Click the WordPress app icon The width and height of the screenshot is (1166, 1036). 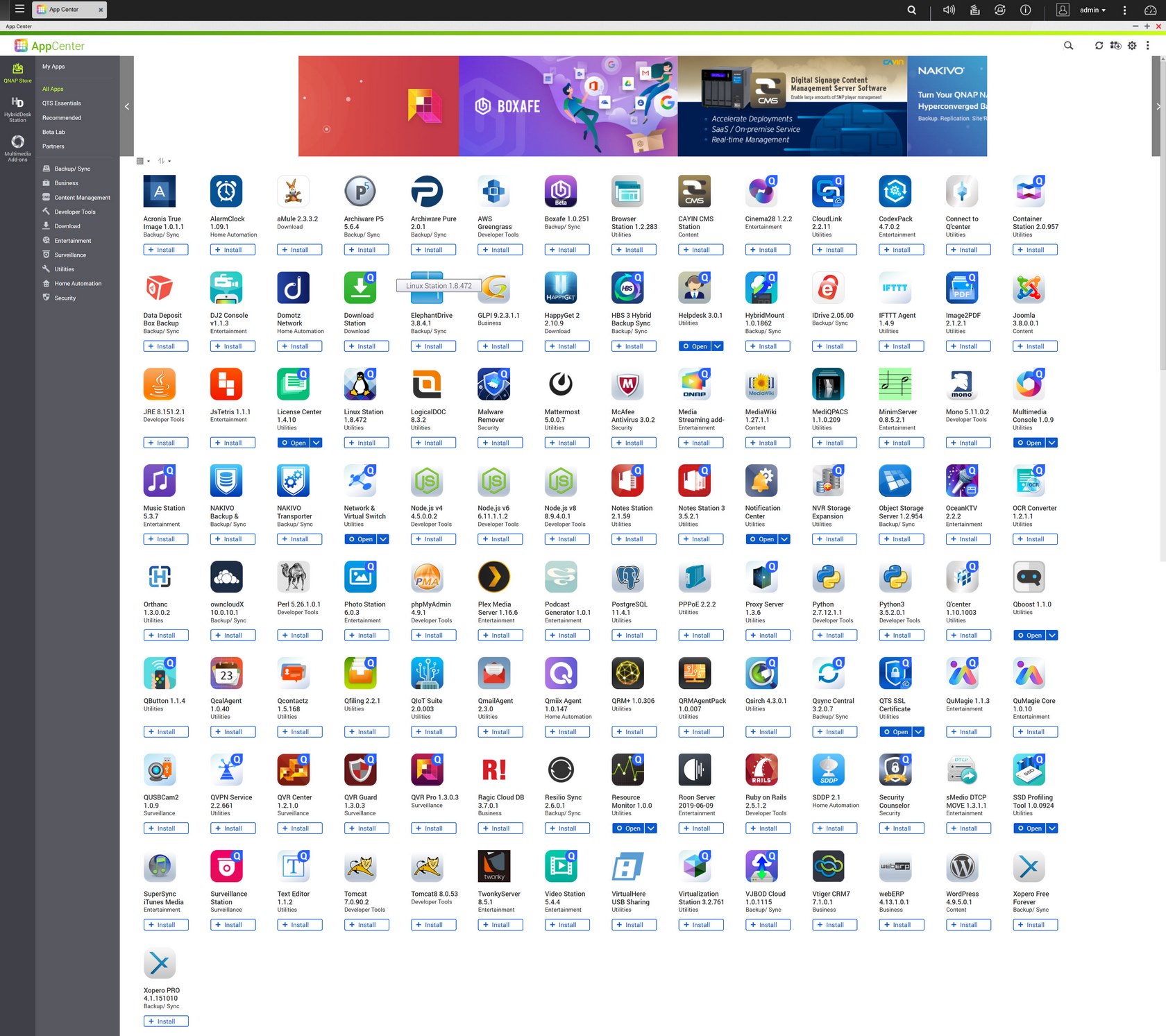click(961, 866)
